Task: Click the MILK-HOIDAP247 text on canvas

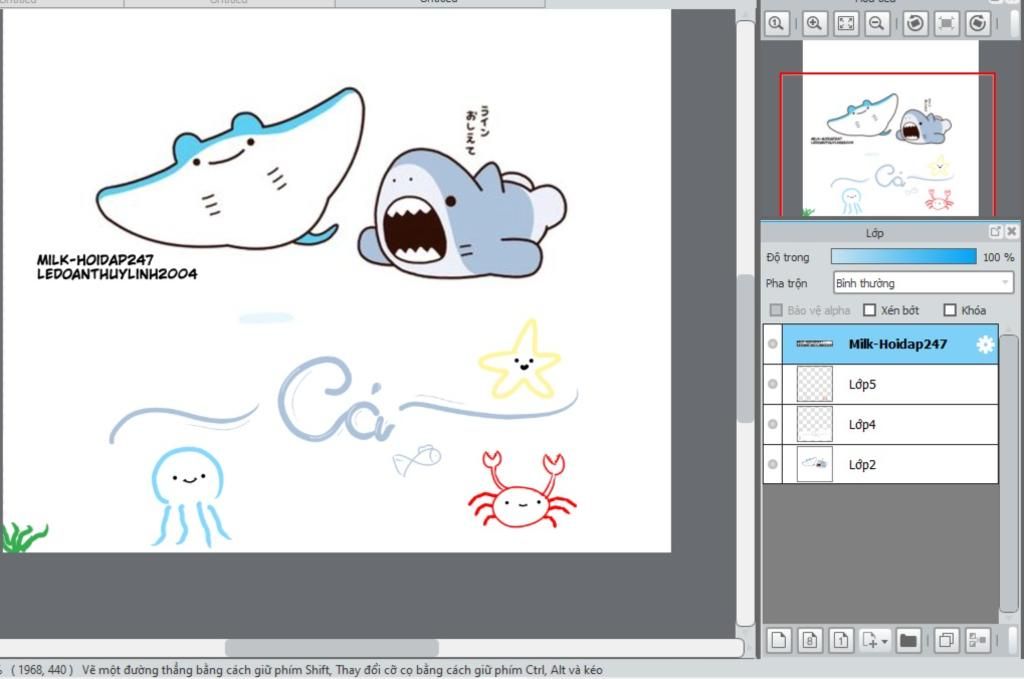Action: pos(95,260)
